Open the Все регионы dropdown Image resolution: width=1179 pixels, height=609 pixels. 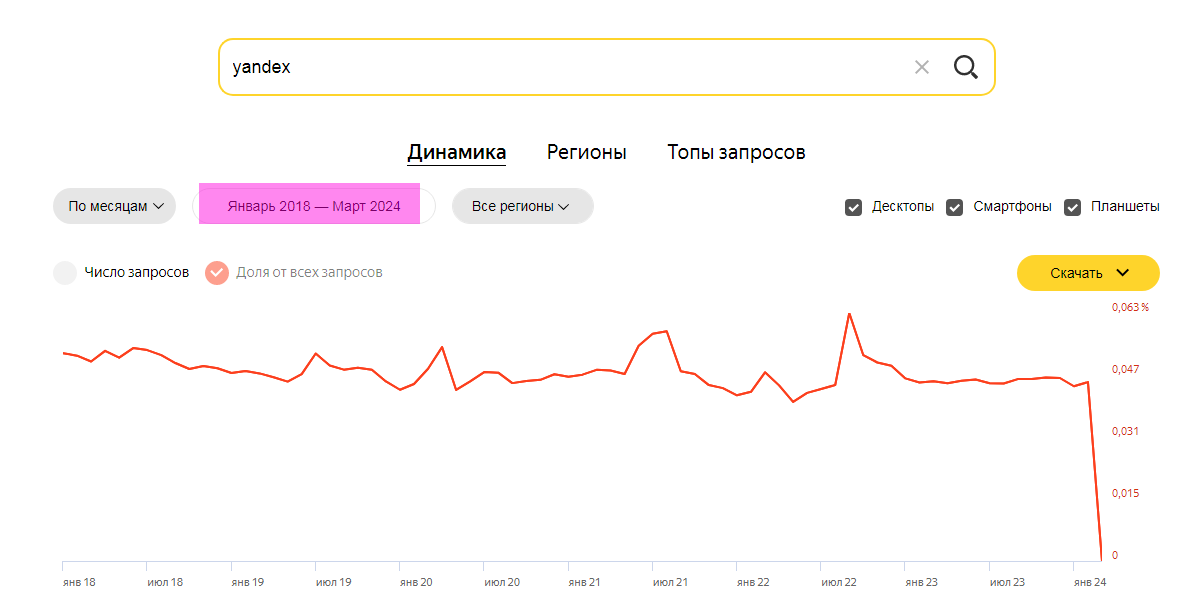click(523, 206)
